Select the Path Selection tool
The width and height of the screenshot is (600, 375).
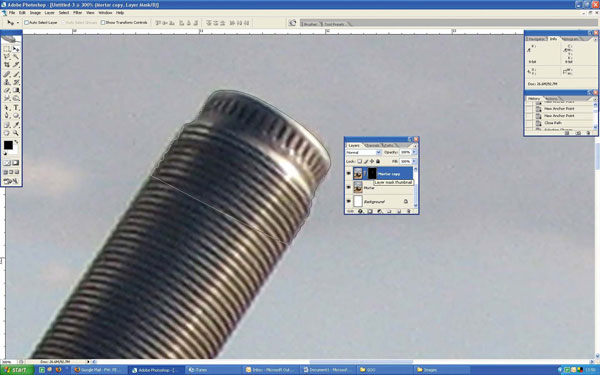click(7, 108)
